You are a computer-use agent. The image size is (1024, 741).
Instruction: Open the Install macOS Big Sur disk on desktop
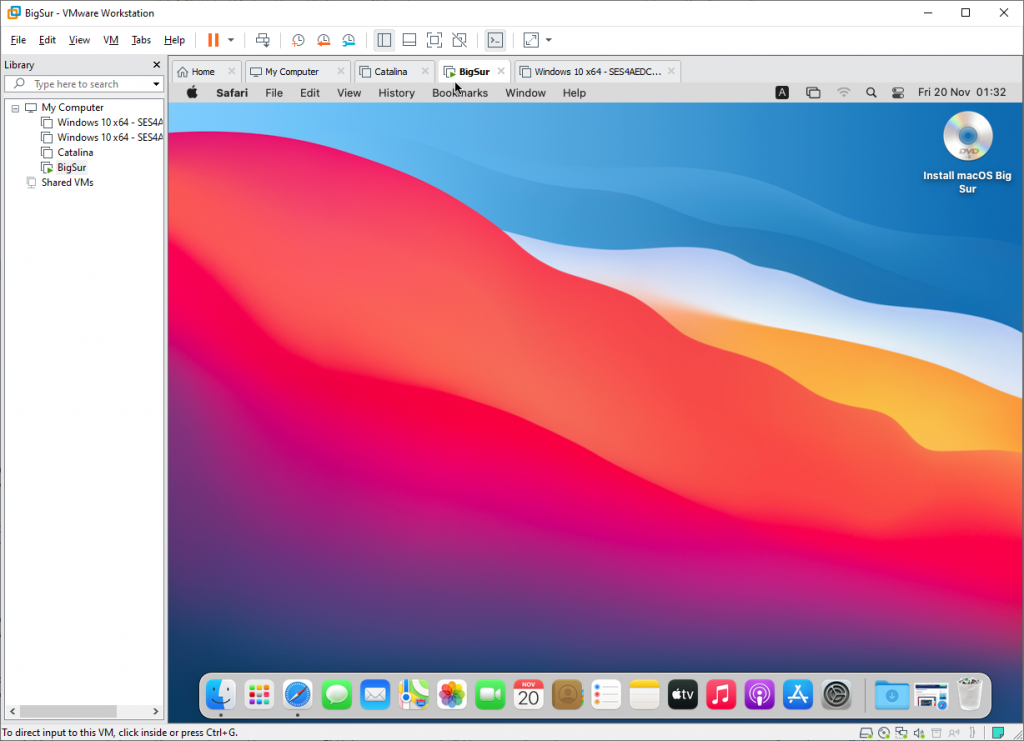[966, 137]
